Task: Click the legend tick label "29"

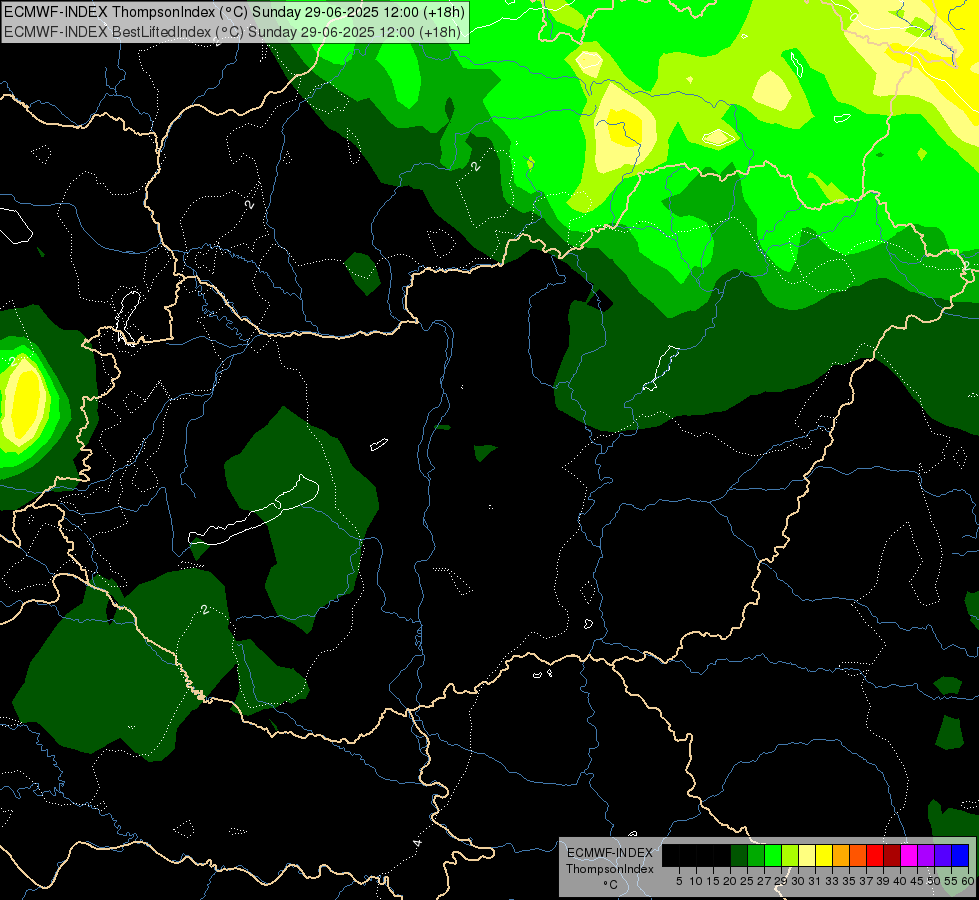Action: click(781, 881)
